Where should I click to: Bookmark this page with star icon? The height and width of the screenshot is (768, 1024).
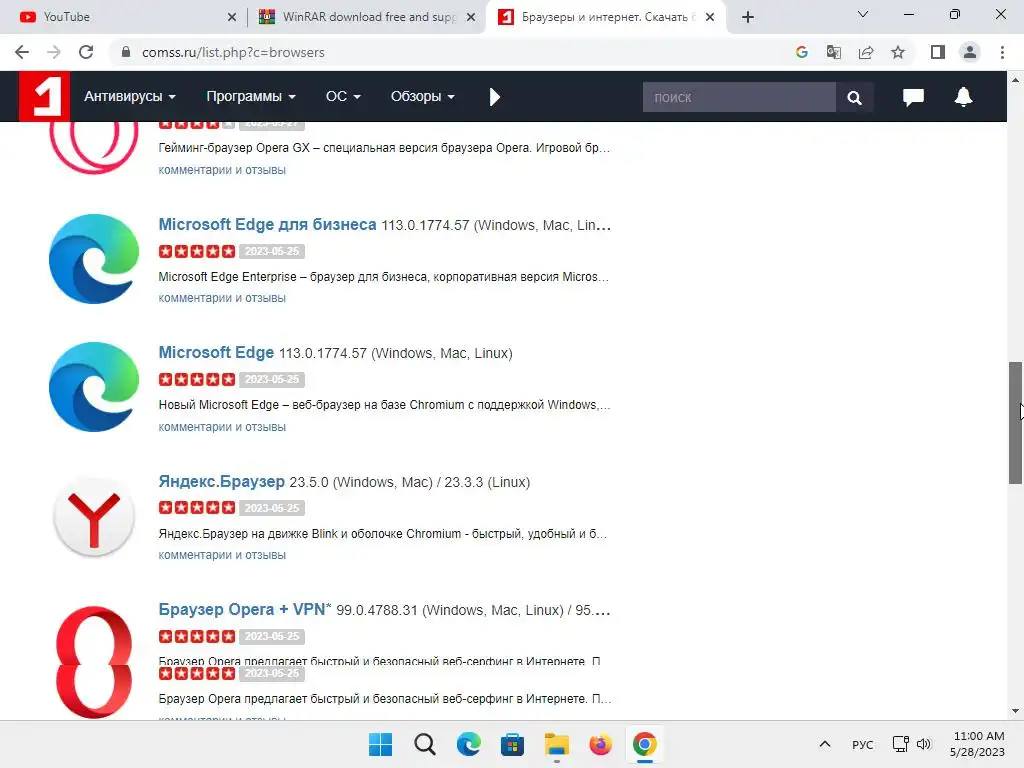click(x=898, y=52)
